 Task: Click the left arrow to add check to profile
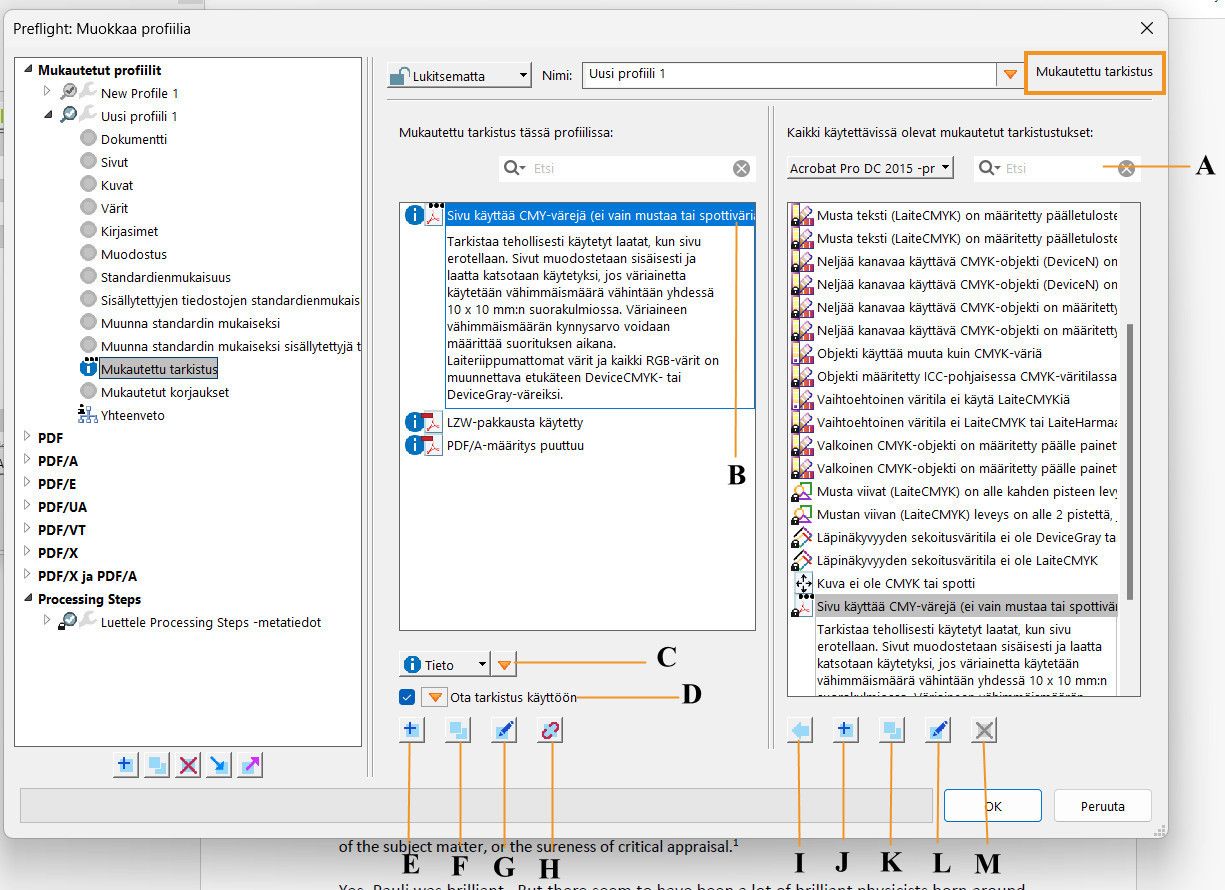coord(799,731)
